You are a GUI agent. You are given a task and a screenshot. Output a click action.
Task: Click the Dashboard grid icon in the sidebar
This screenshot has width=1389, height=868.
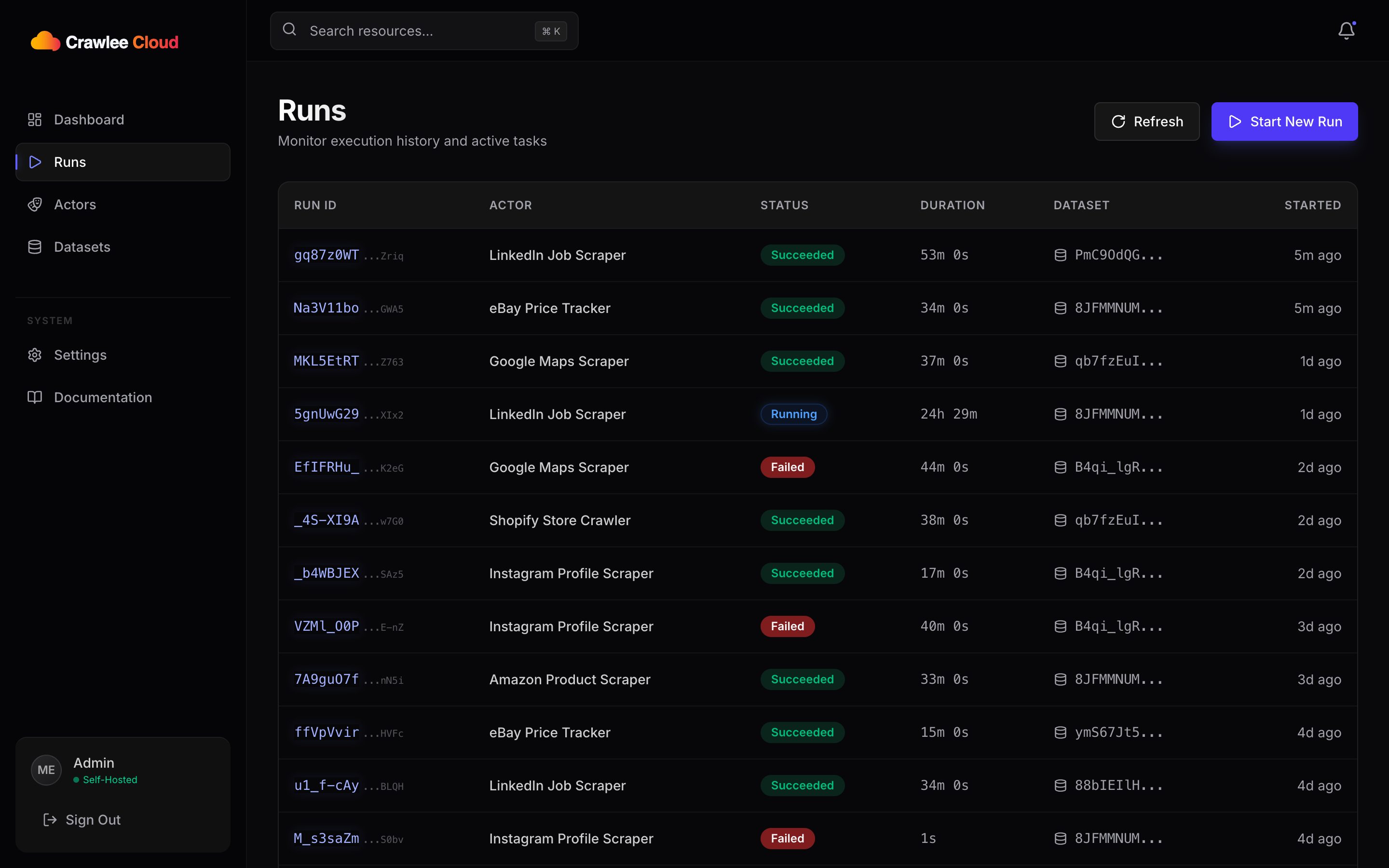pyautogui.click(x=34, y=120)
